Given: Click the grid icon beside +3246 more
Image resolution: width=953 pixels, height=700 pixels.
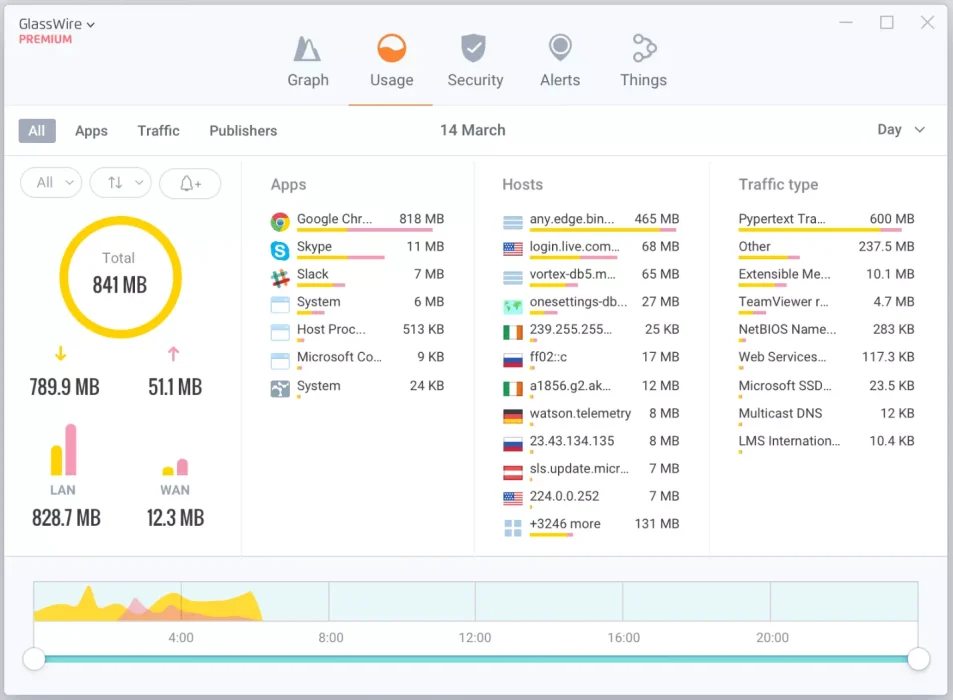Looking at the screenshot, I should pos(513,528).
